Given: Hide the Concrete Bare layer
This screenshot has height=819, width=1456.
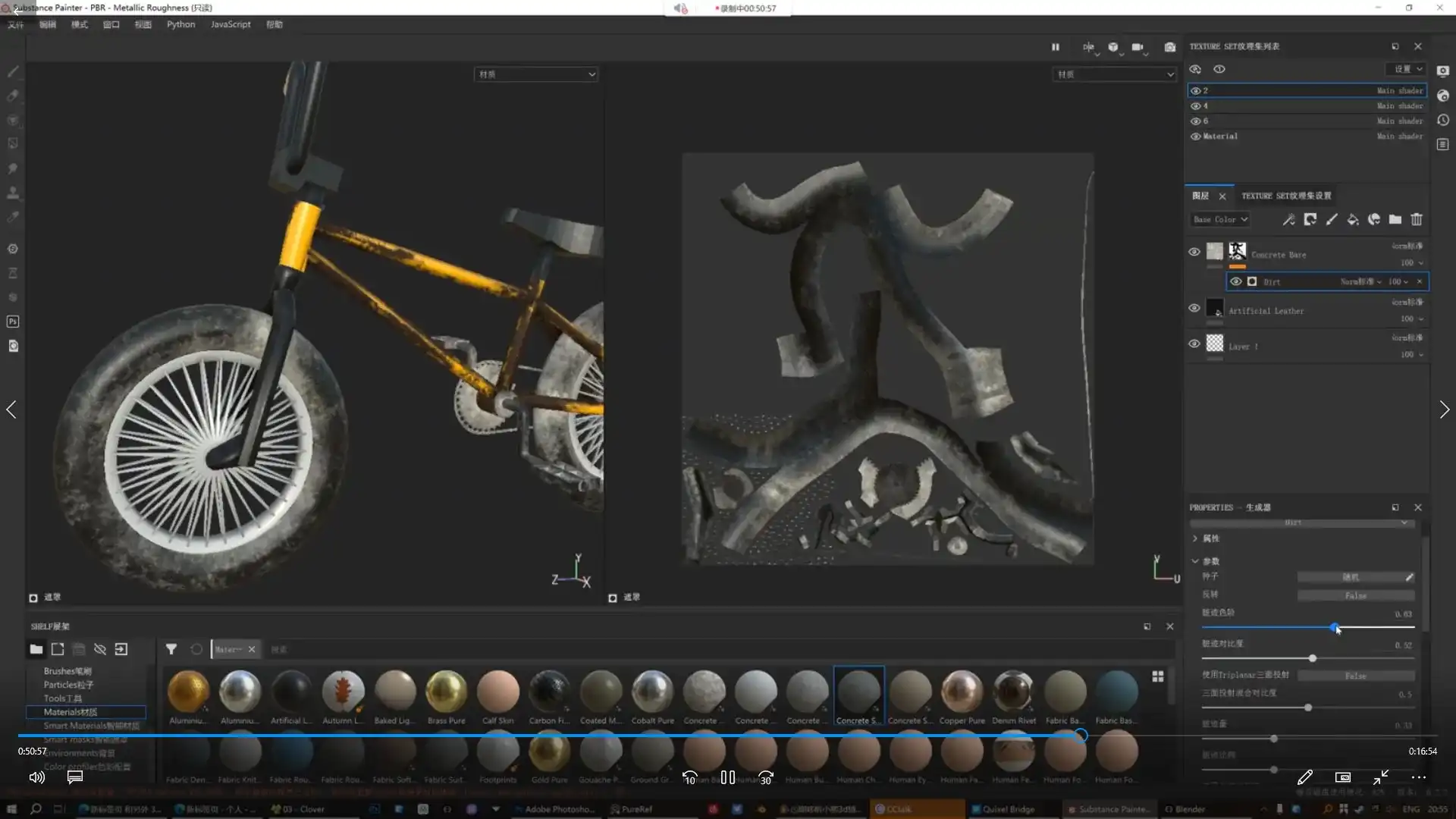Looking at the screenshot, I should [1194, 252].
